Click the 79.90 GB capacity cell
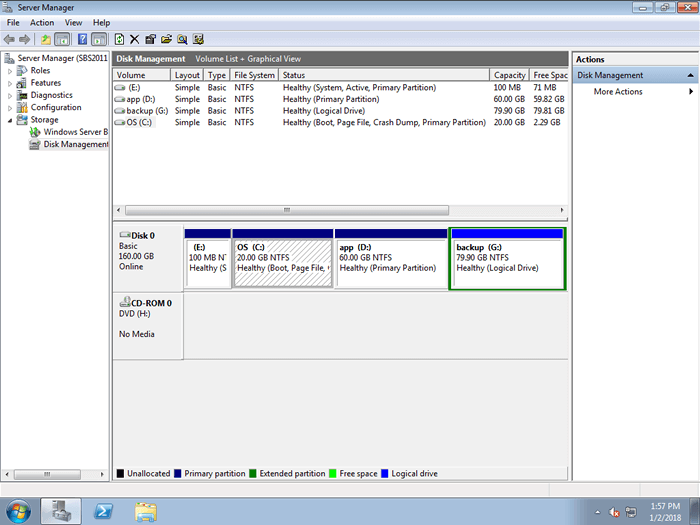700x525 pixels. [509, 111]
